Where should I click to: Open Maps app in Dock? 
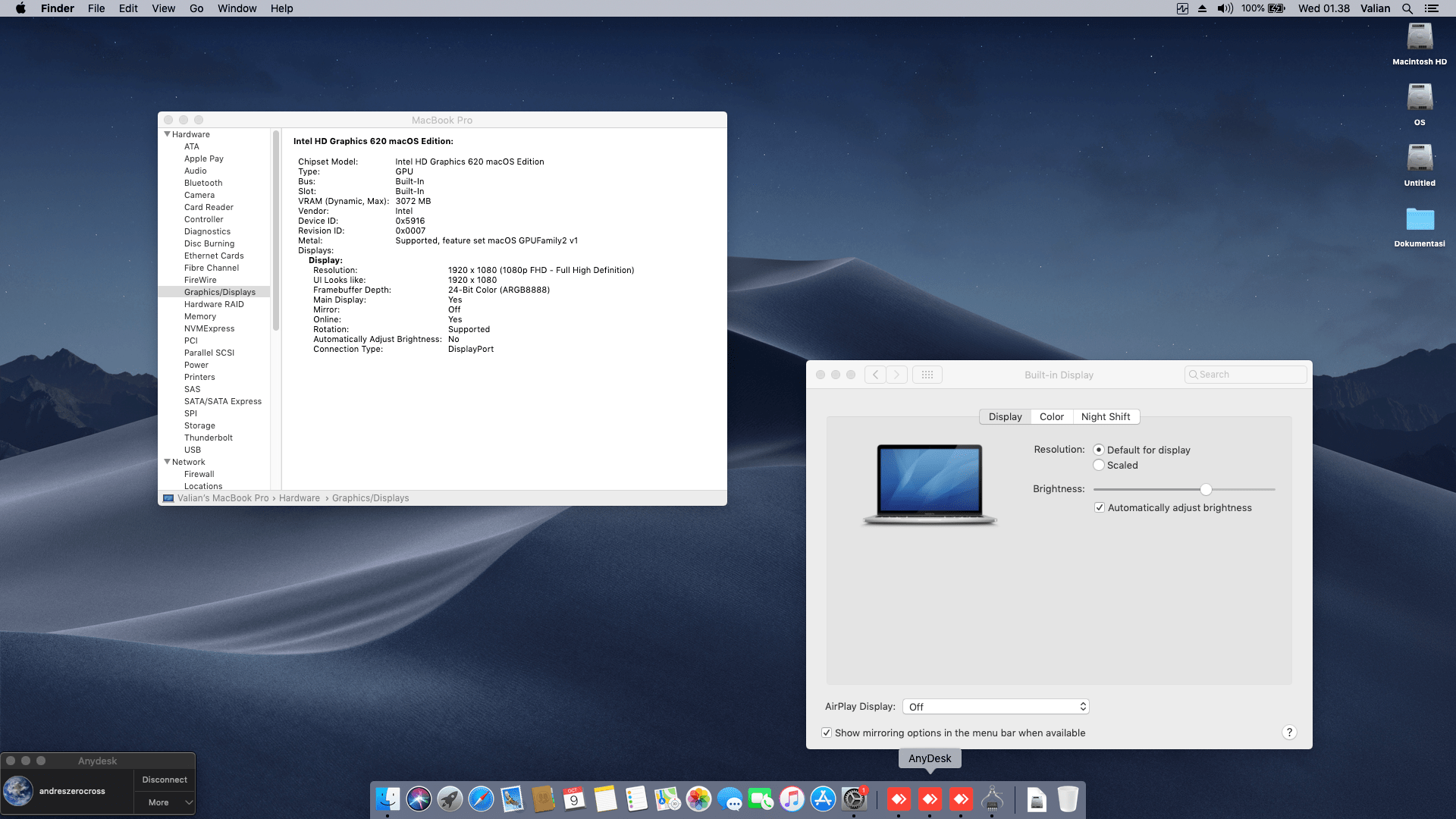(667, 799)
